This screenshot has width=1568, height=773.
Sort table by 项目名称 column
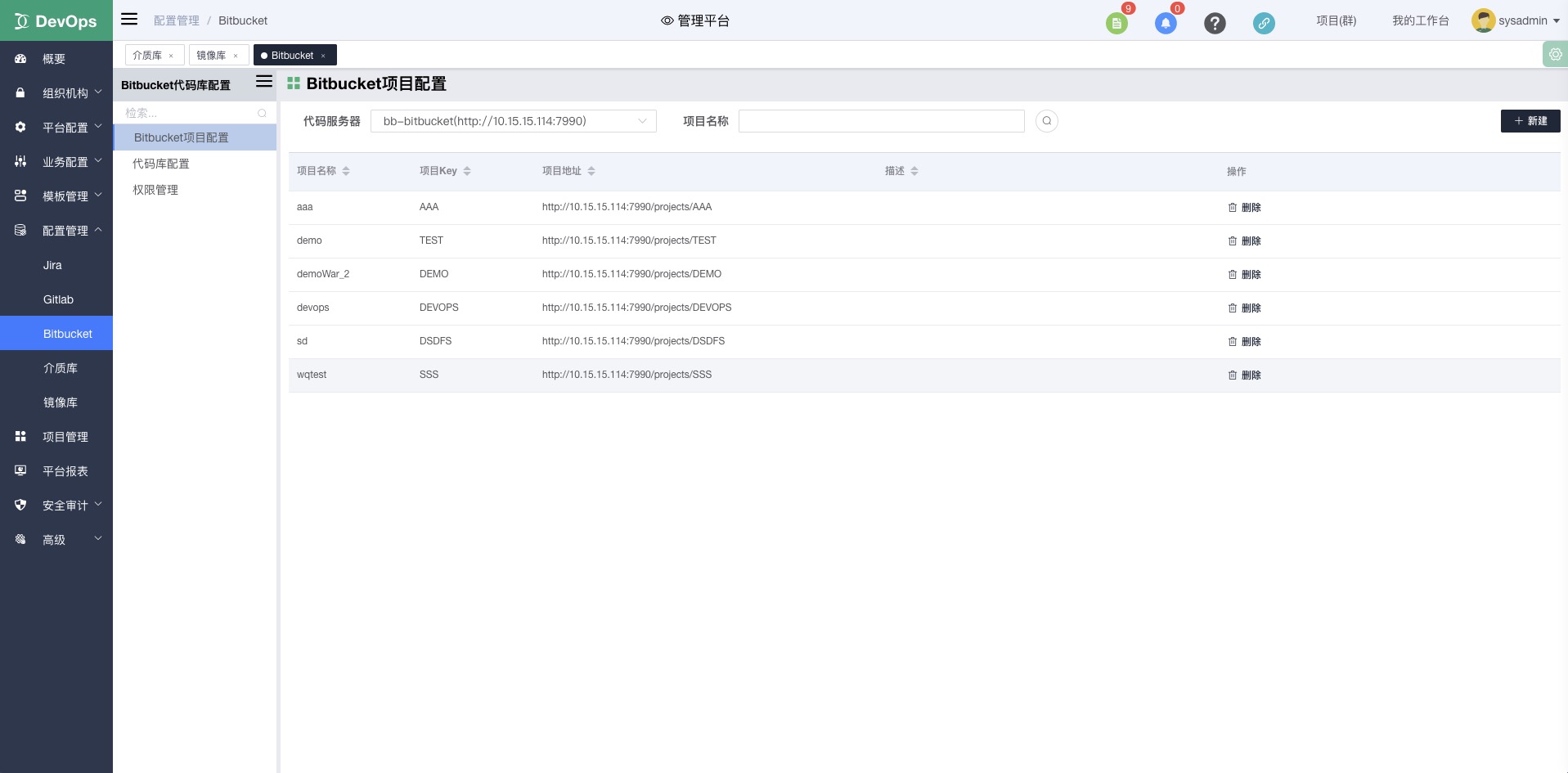[346, 171]
